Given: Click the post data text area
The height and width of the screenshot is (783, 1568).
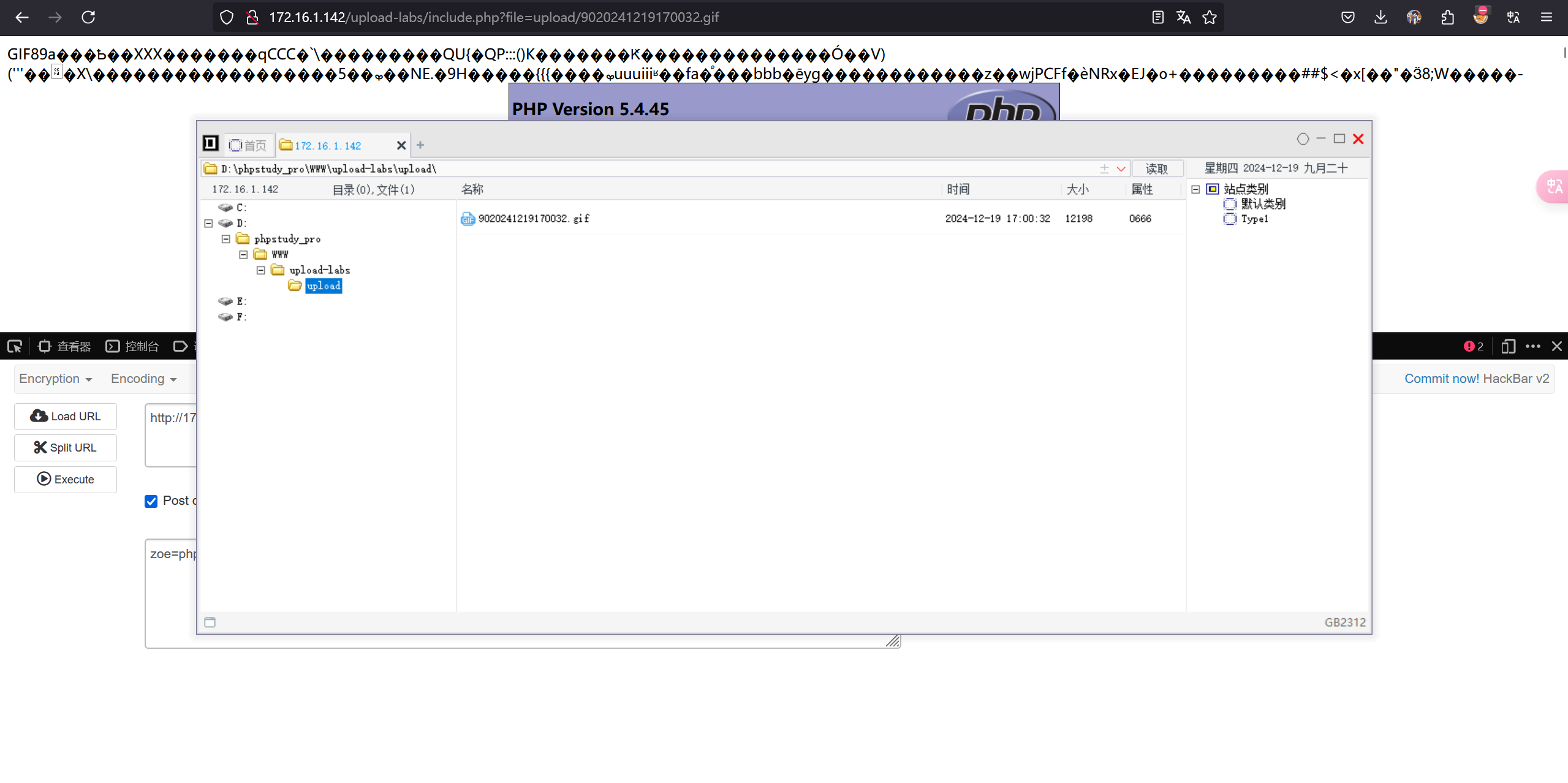Looking at the screenshot, I should 171,593.
